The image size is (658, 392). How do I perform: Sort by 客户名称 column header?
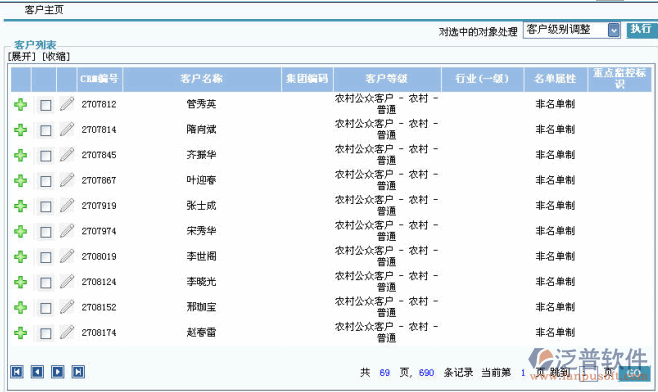point(202,79)
